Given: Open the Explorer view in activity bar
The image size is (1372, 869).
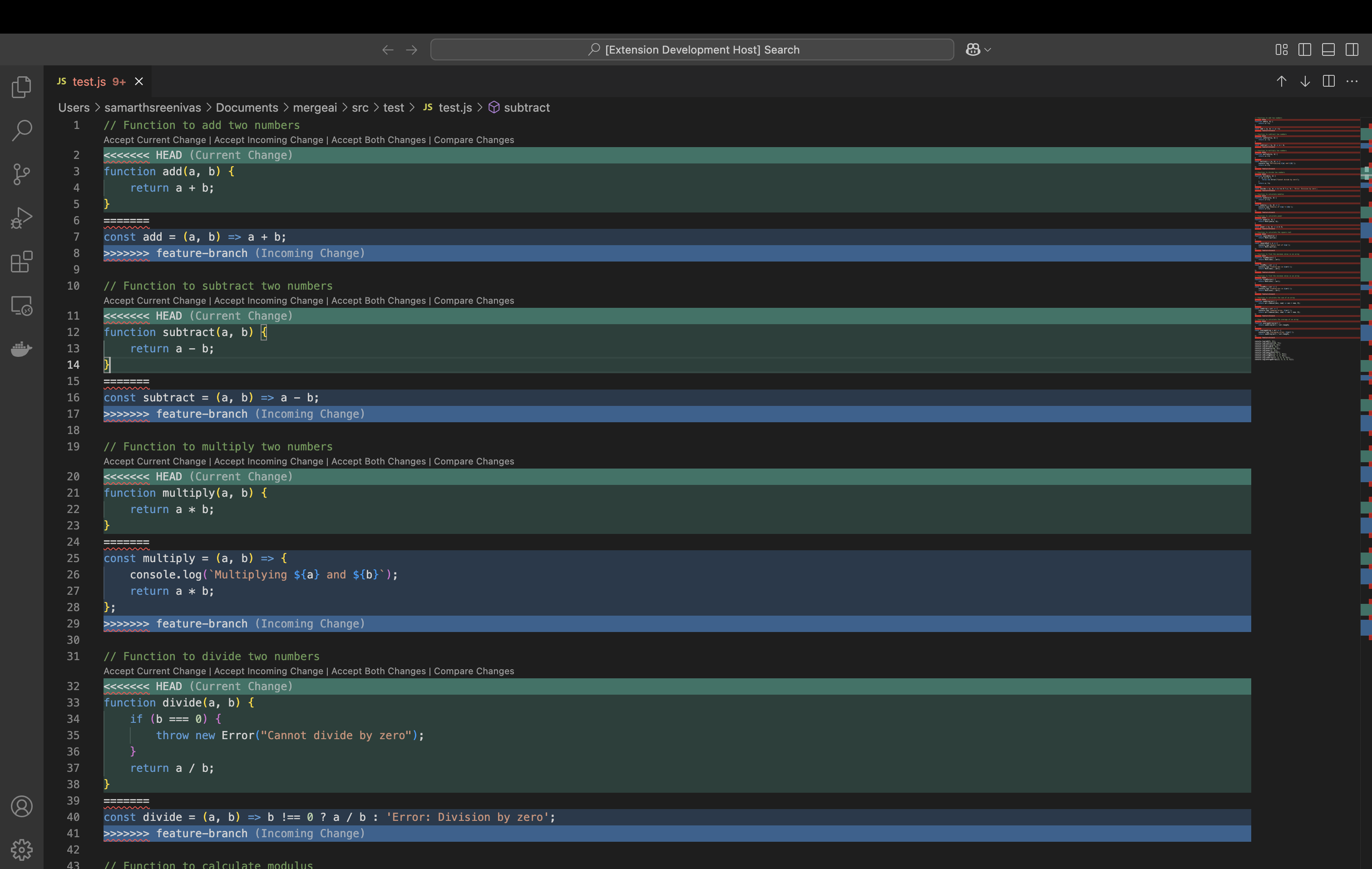Looking at the screenshot, I should pyautogui.click(x=22, y=87).
